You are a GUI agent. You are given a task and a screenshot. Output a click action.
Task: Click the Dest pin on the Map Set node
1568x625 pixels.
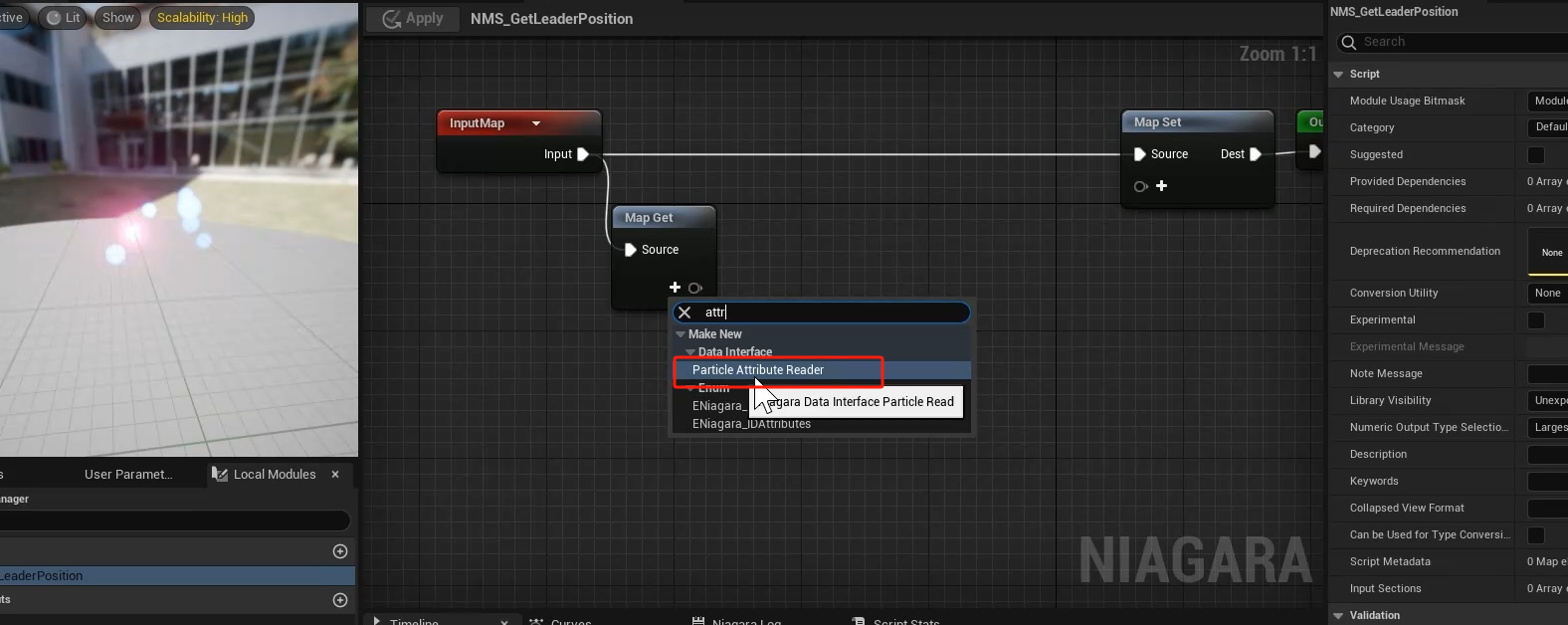[x=1256, y=154]
